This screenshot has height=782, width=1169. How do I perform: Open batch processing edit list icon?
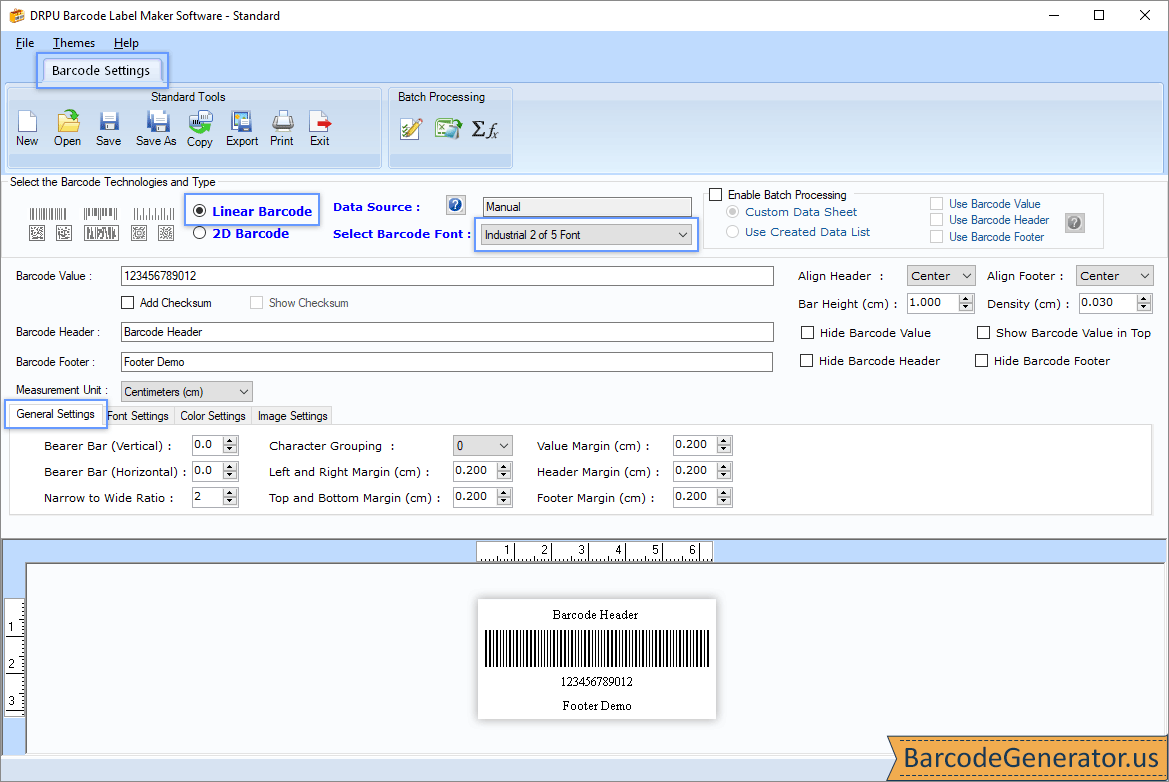coord(411,129)
